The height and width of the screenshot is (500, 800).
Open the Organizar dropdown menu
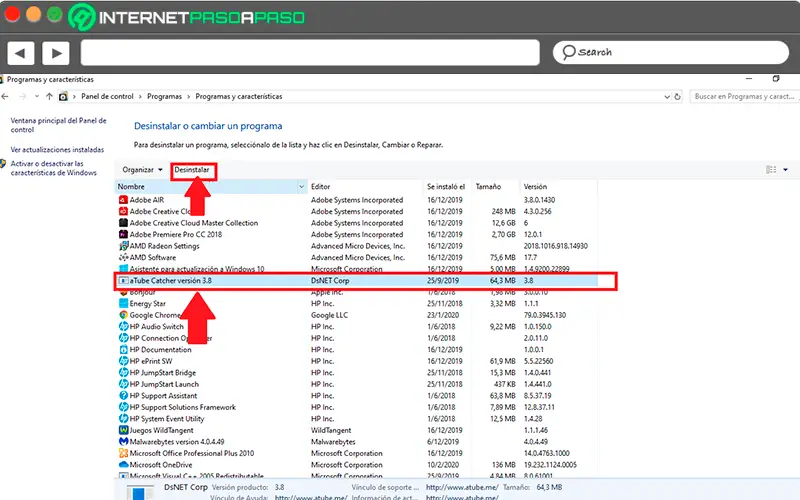(x=142, y=170)
